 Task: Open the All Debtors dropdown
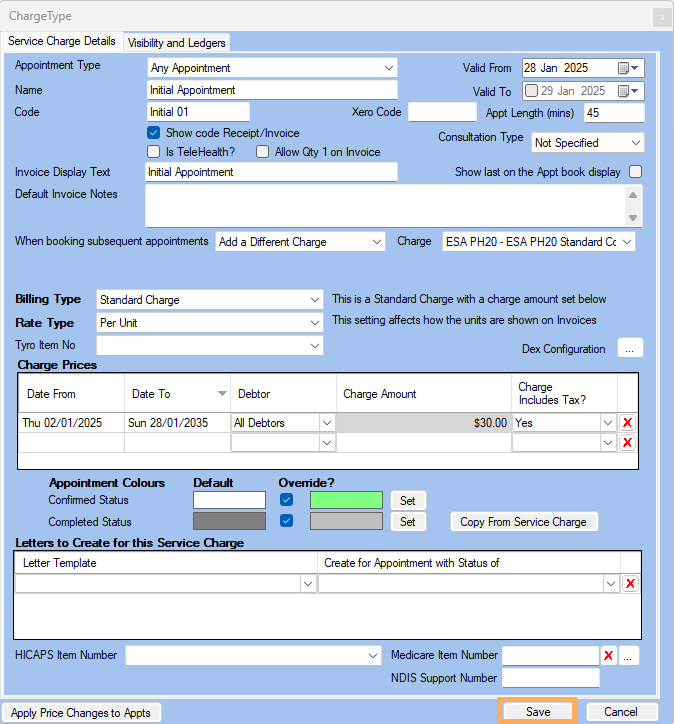pos(327,422)
